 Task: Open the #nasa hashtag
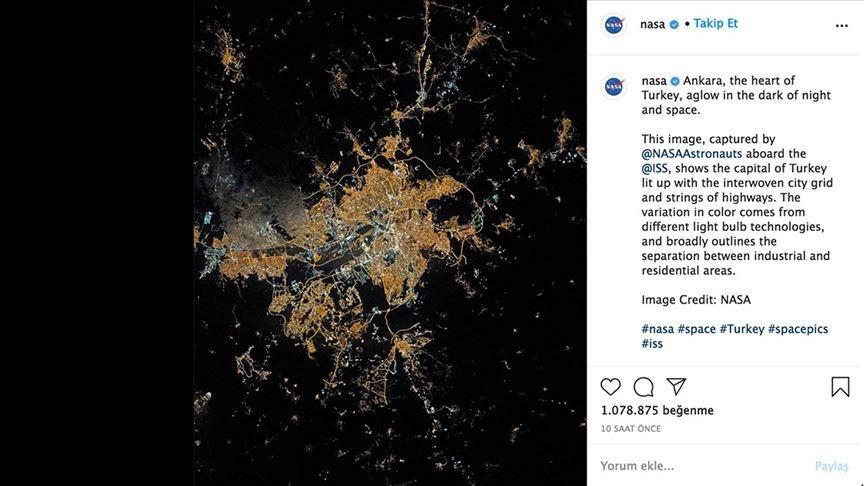657,329
